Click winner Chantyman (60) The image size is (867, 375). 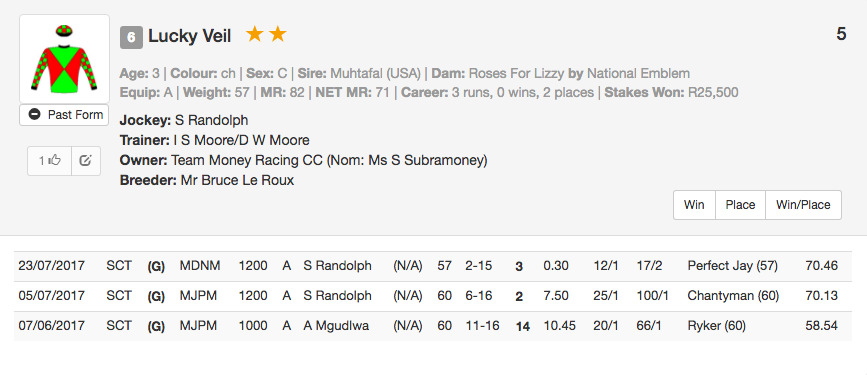pyautogui.click(x=733, y=296)
